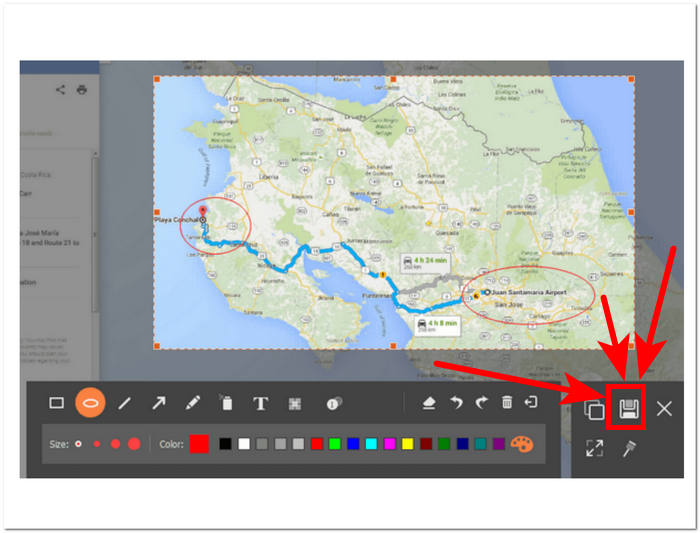This screenshot has height=533, width=700.
Task: Pin the screenshot to screen
Action: pos(629,449)
